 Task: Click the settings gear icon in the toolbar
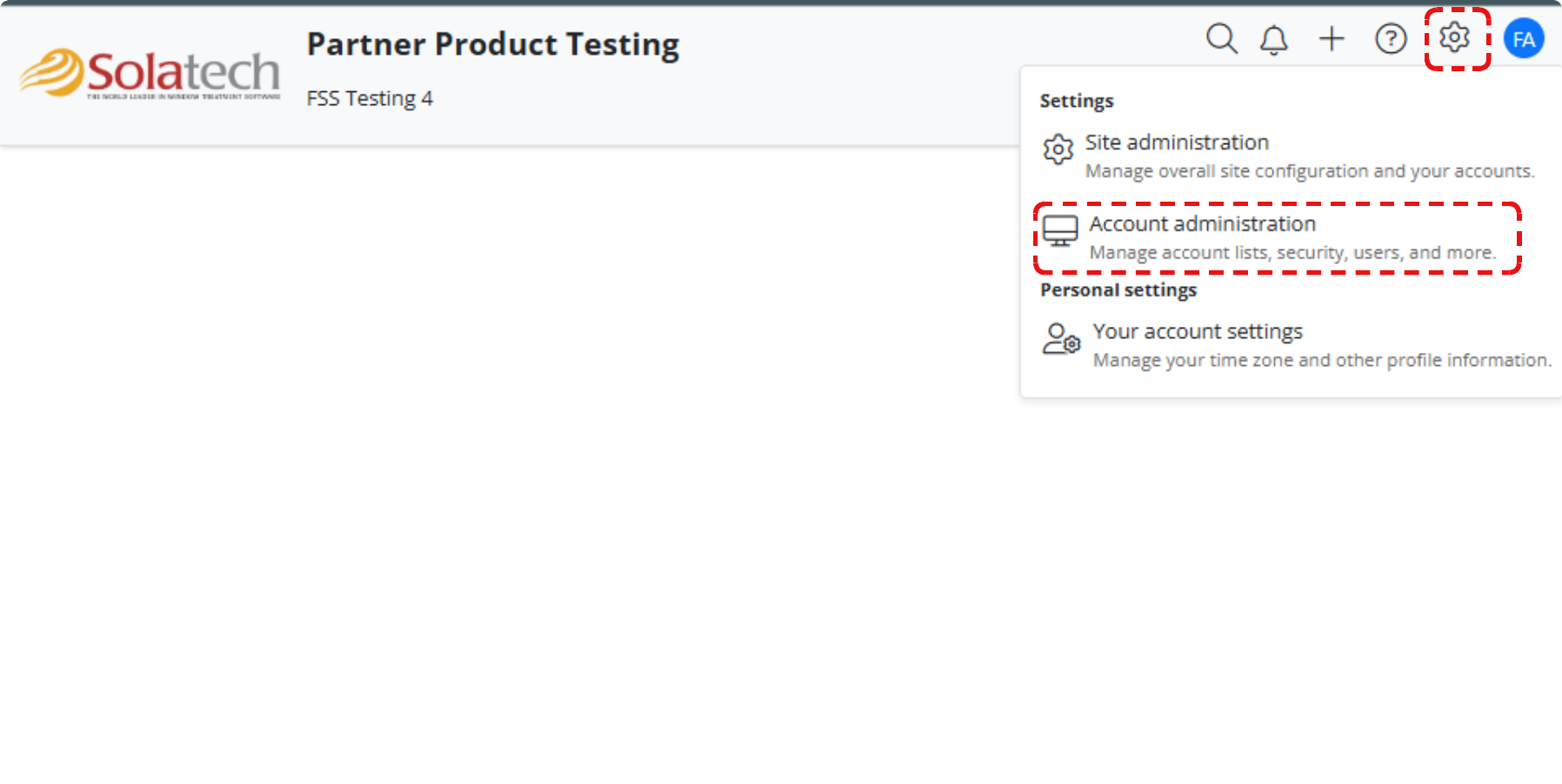(x=1453, y=38)
